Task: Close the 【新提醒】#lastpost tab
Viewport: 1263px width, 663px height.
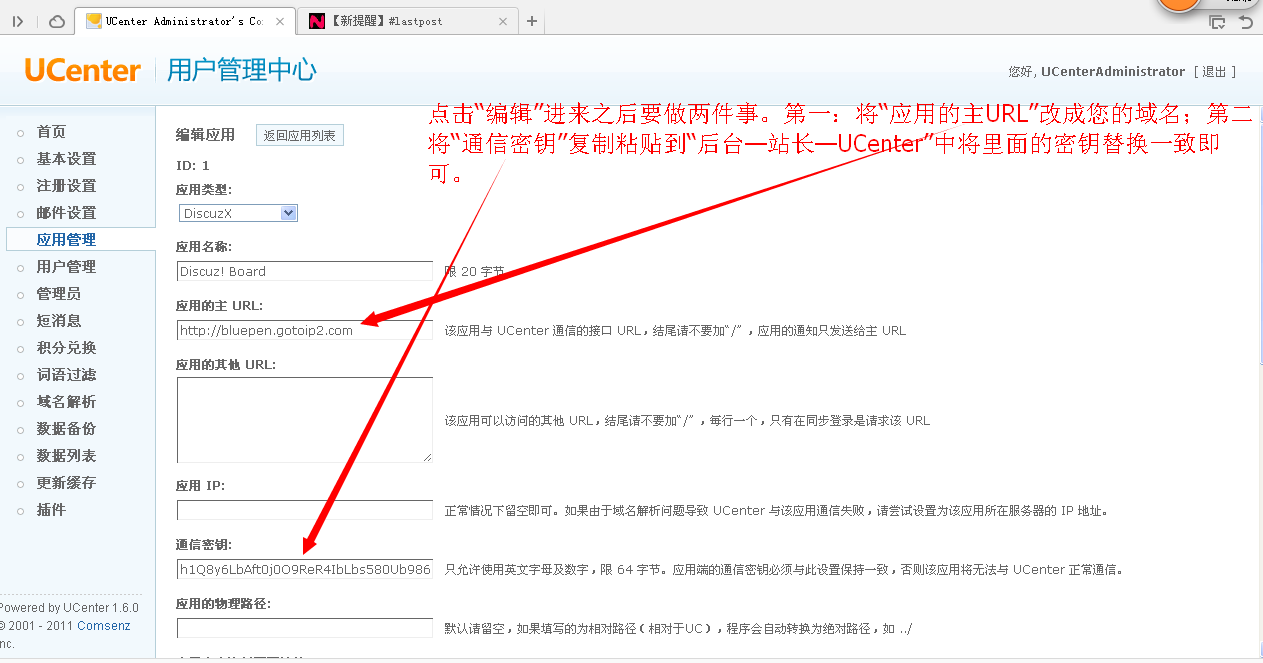Action: tap(502, 21)
